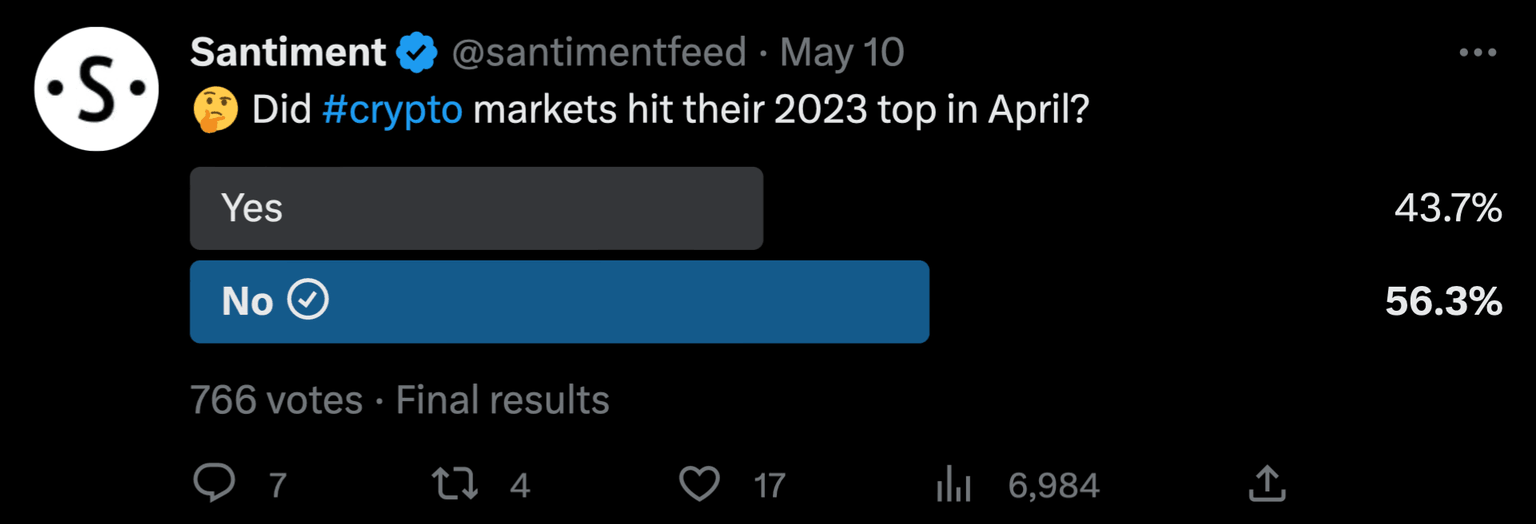Open the May 10 timestamp link
Viewport: 1536px width, 524px height.
(841, 53)
